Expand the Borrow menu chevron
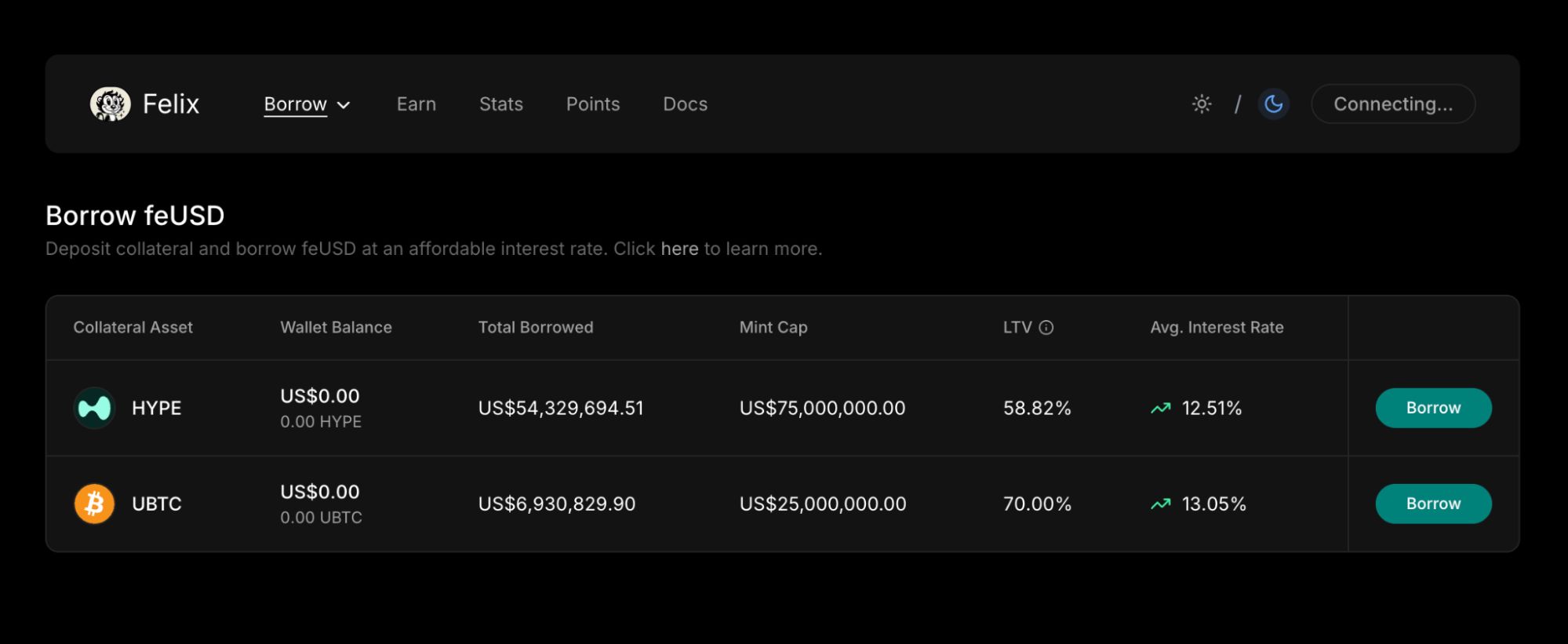The image size is (1568, 644). click(344, 104)
